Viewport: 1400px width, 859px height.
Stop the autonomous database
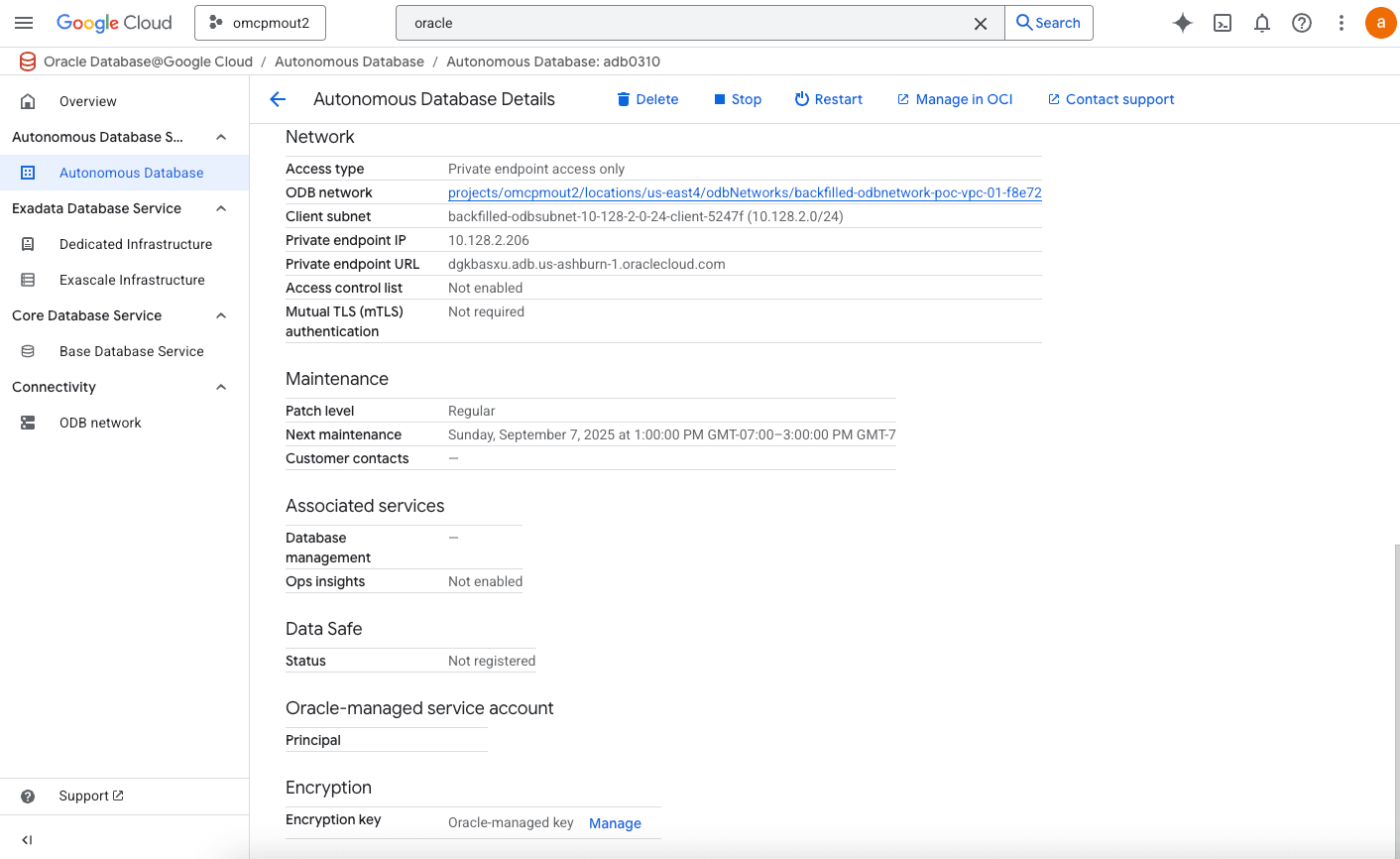click(738, 99)
